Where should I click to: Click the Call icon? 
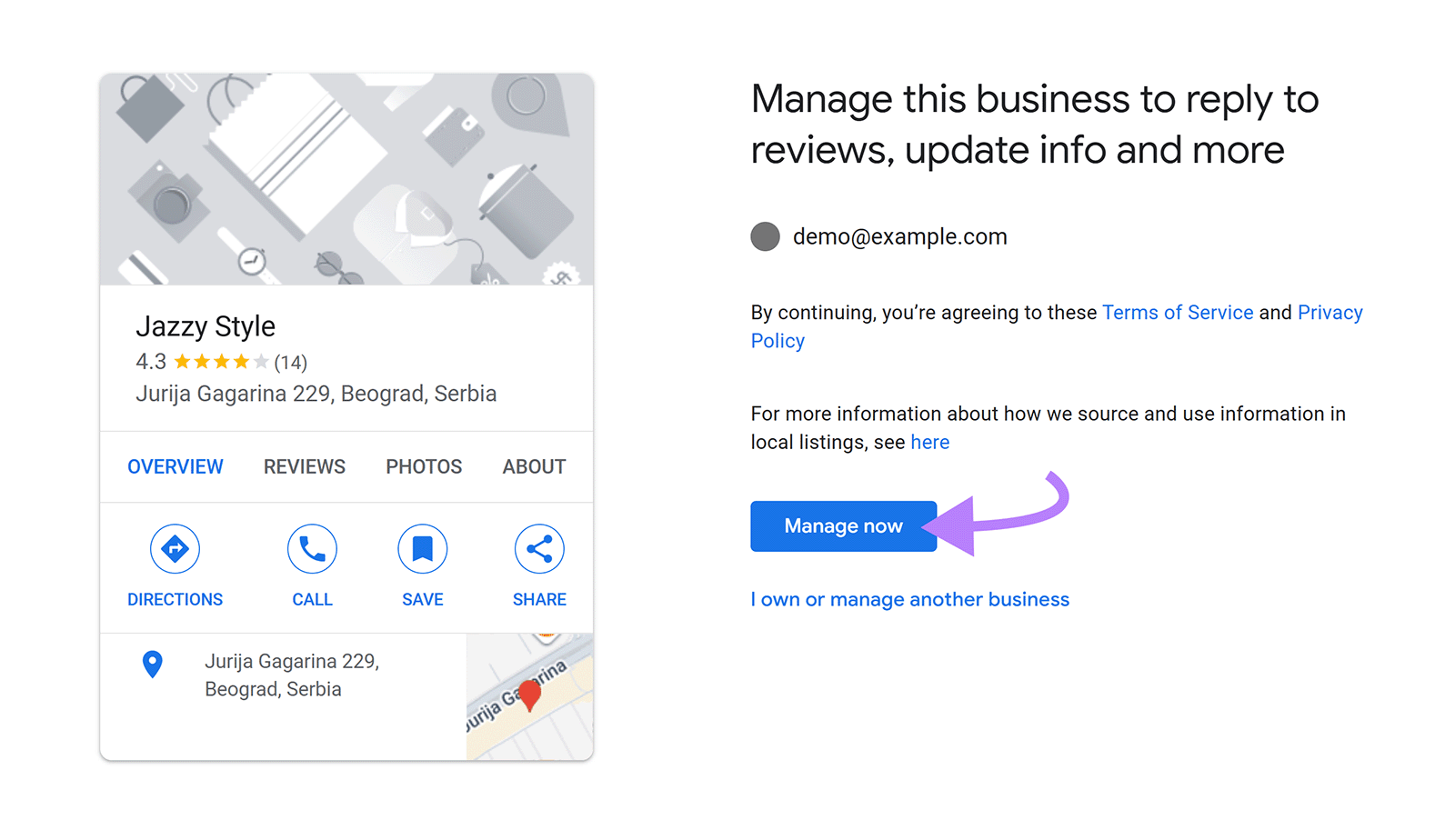point(312,548)
